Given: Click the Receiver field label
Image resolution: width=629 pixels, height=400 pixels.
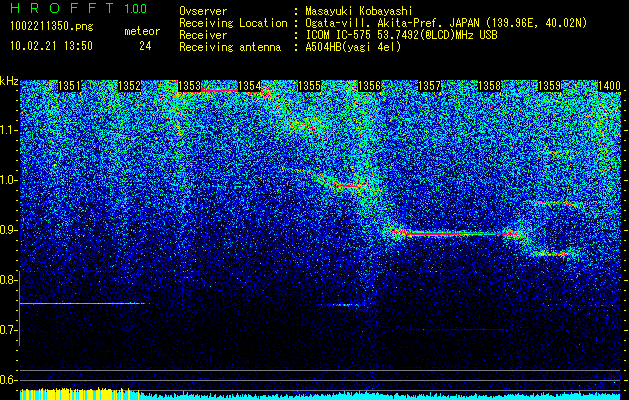Looking at the screenshot, I should tap(203, 35).
